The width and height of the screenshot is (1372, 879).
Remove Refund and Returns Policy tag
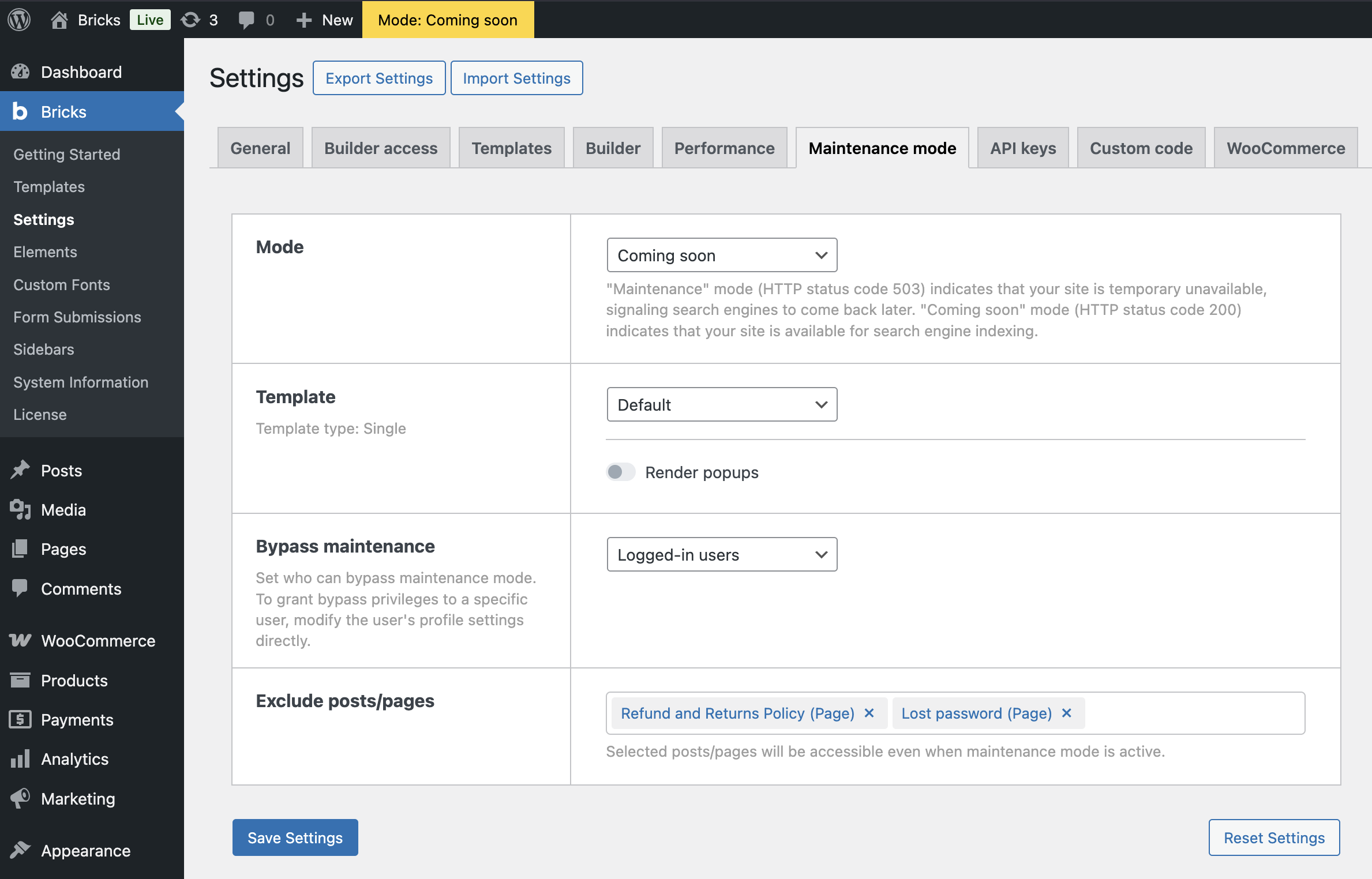coord(869,713)
